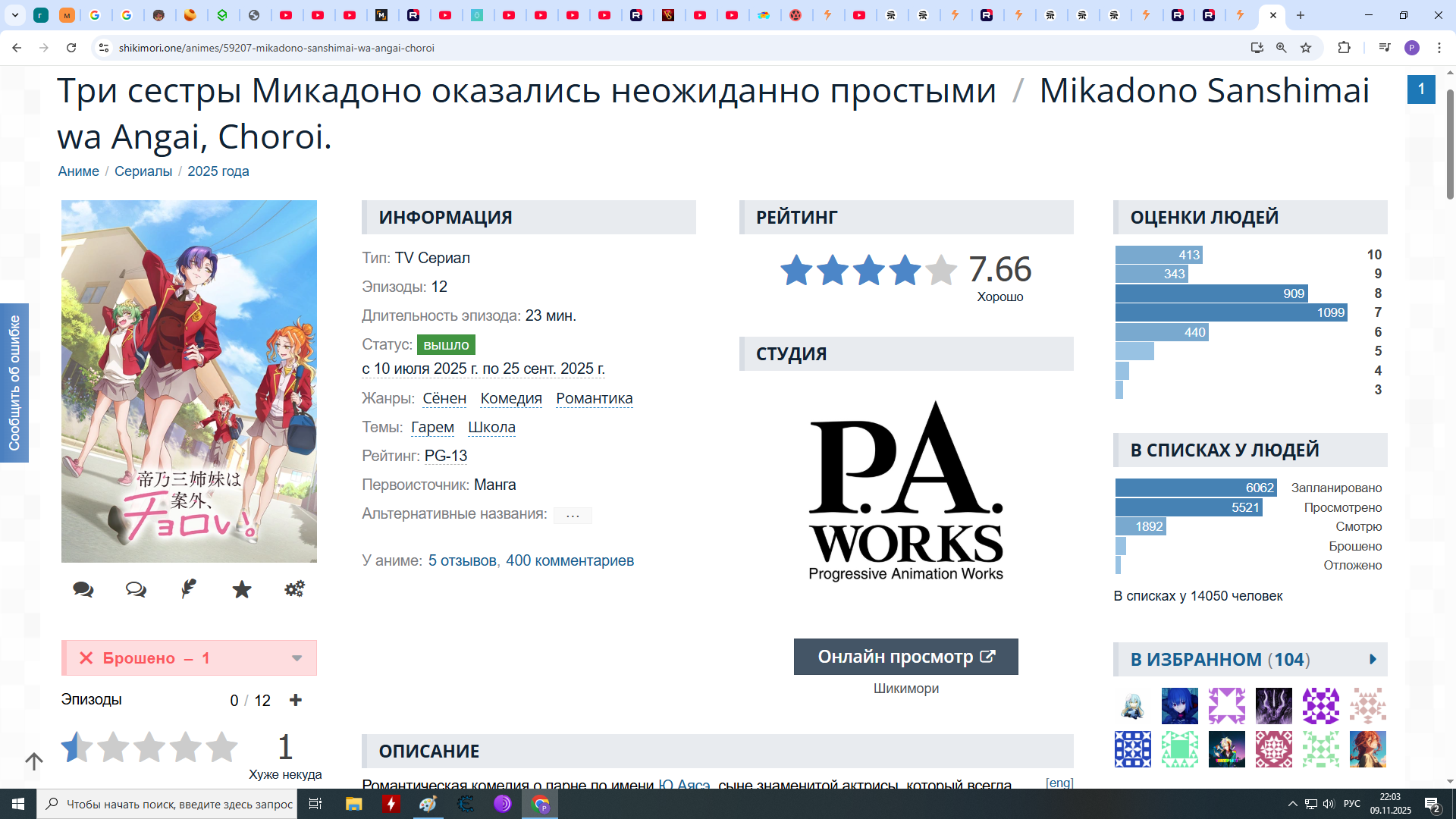1456x819 pixels.
Task: Open the "Комедия" genre tag
Action: [511, 398]
